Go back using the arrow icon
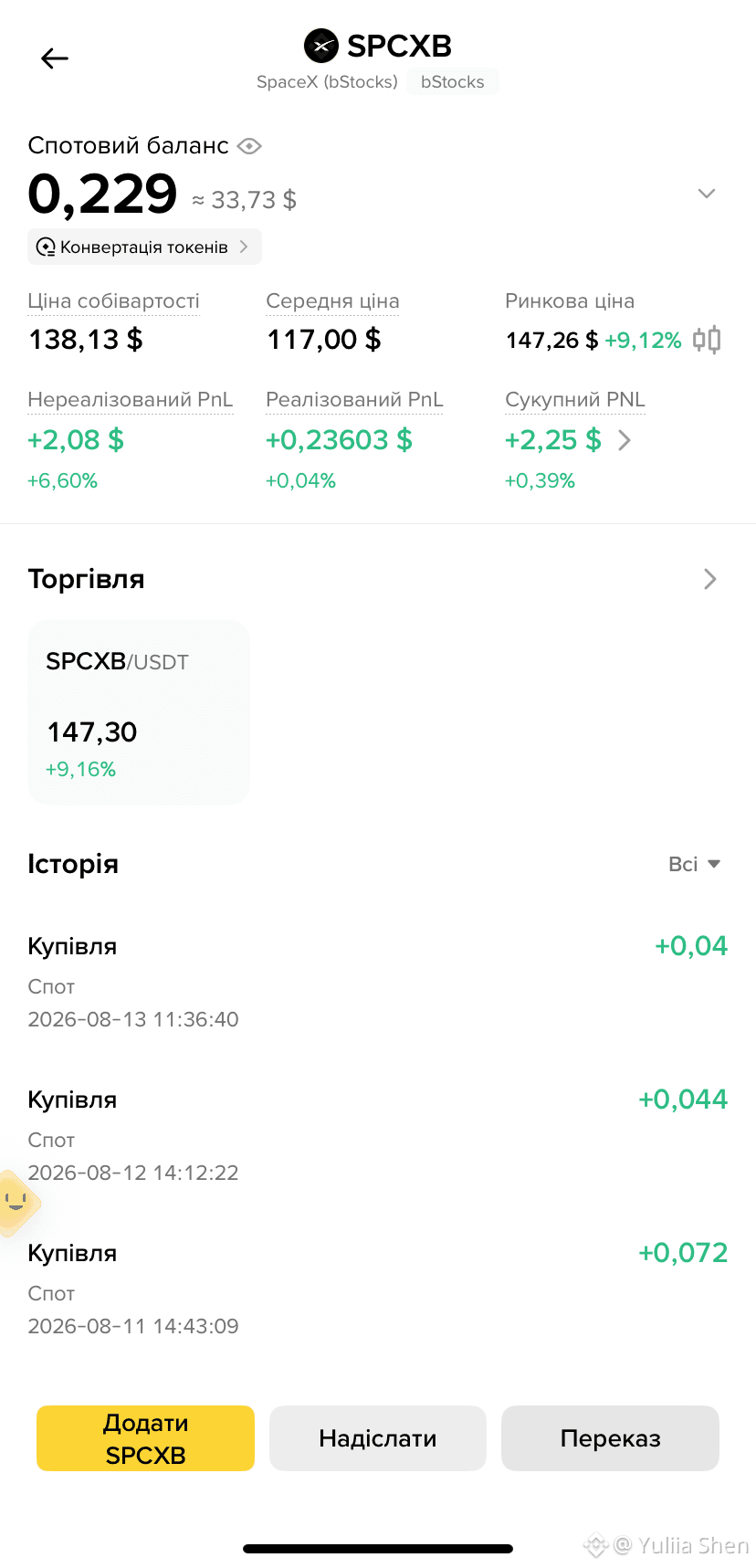Viewport: 756px width, 1568px height. pyautogui.click(x=55, y=58)
